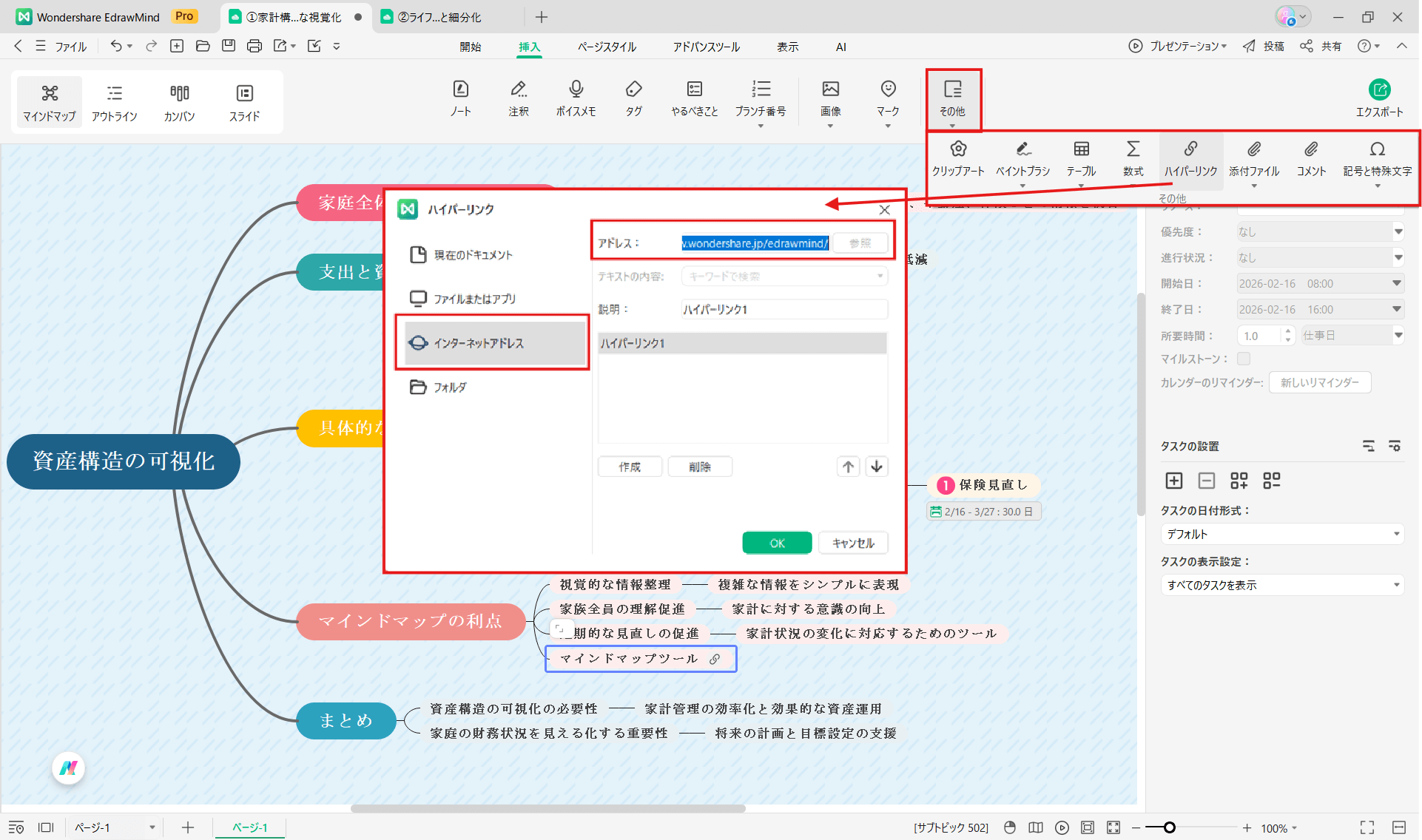Insert a ノート on the topic
This screenshot has width=1422, height=840.
click(460, 98)
